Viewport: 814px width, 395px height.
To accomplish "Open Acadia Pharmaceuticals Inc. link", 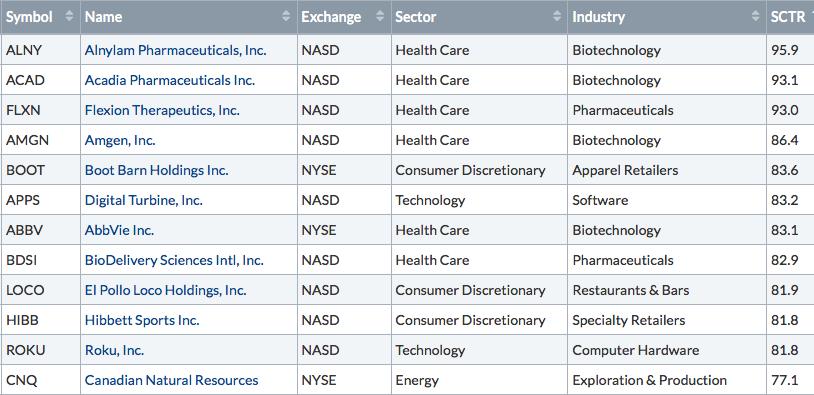I will (x=170, y=80).
